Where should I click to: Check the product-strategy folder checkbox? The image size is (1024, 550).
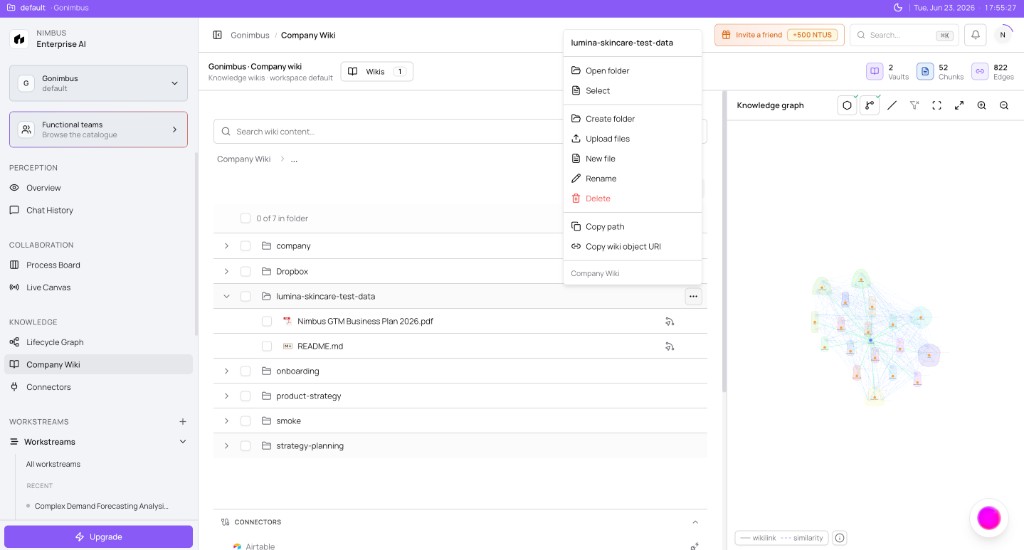(245, 396)
